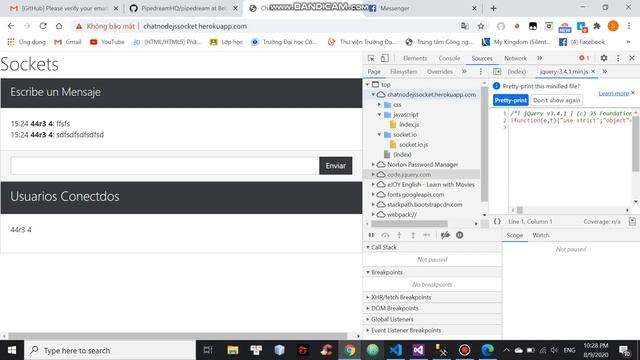This screenshot has width=640, height=360.
Task: Bookmark this page with the star icon
Action: pos(481,26)
